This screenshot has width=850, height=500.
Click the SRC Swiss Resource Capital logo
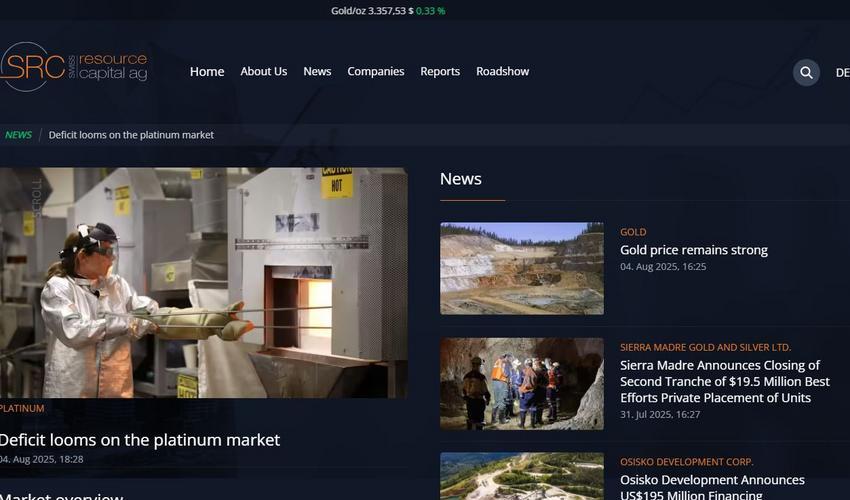pos(74,67)
